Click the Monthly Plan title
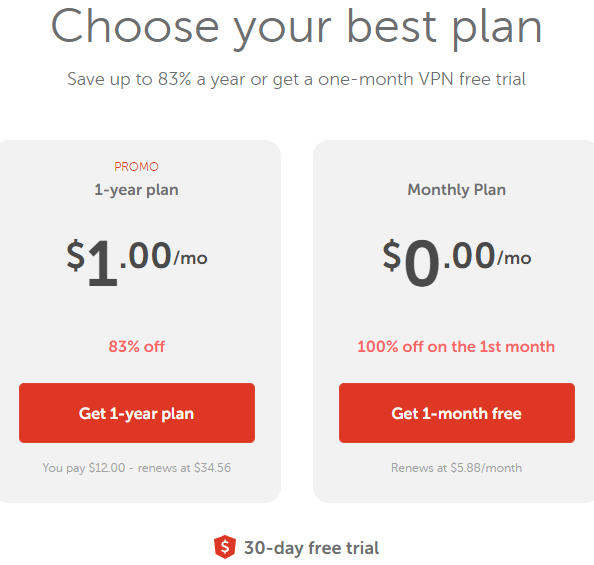594x565 pixels. click(456, 189)
